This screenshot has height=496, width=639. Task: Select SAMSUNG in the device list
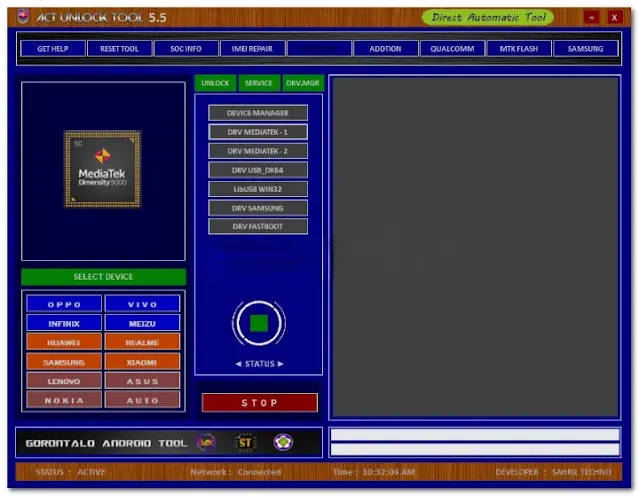(x=64, y=362)
